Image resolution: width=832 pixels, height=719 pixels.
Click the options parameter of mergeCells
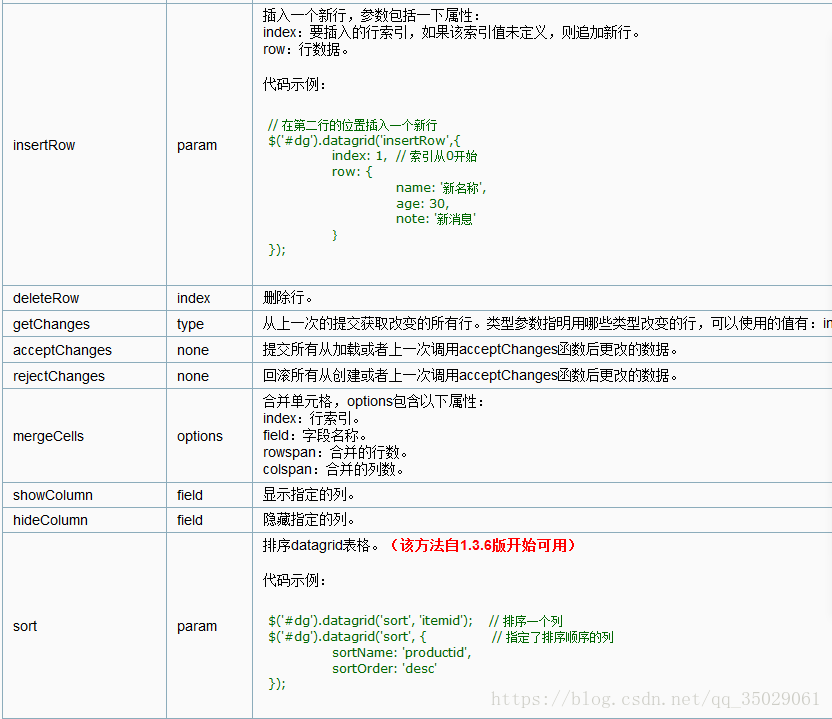coord(200,436)
